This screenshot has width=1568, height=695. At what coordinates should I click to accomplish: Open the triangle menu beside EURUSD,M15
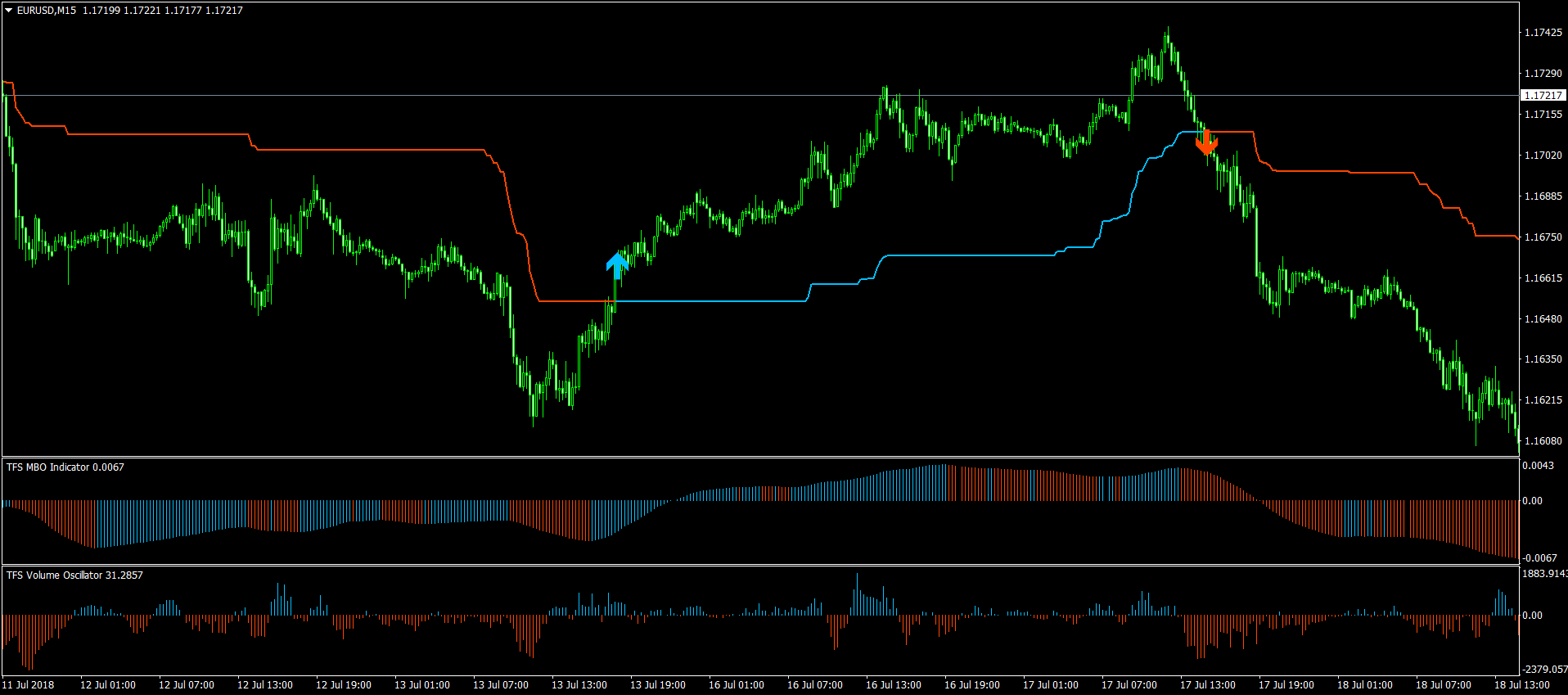[x=8, y=11]
